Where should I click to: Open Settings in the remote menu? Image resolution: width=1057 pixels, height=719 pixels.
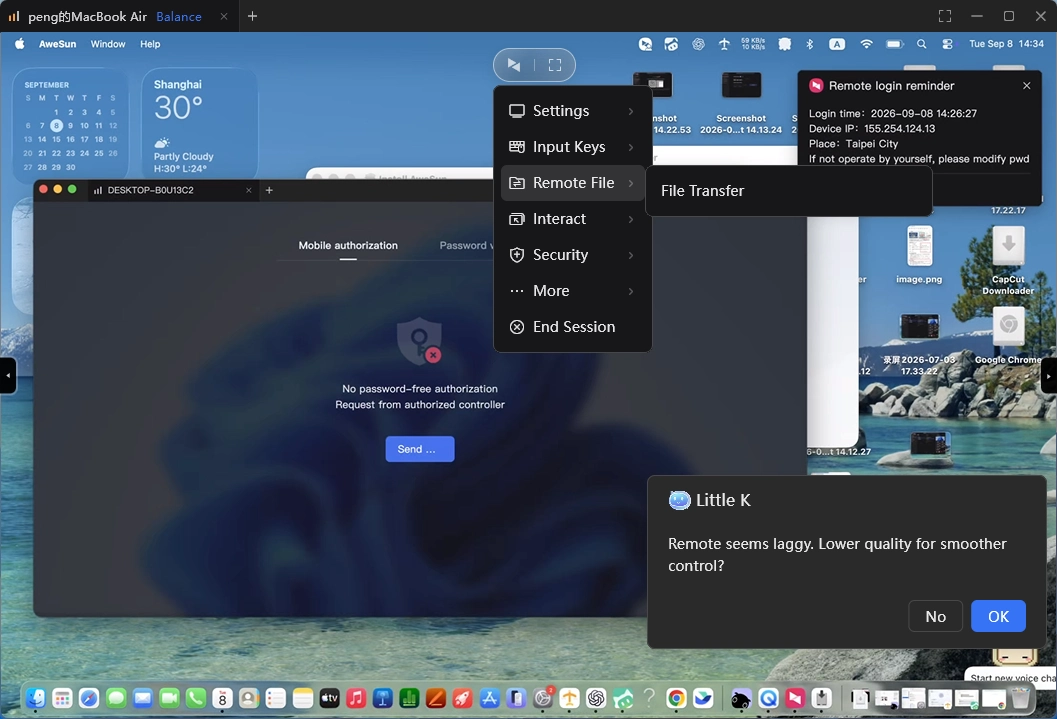572,111
